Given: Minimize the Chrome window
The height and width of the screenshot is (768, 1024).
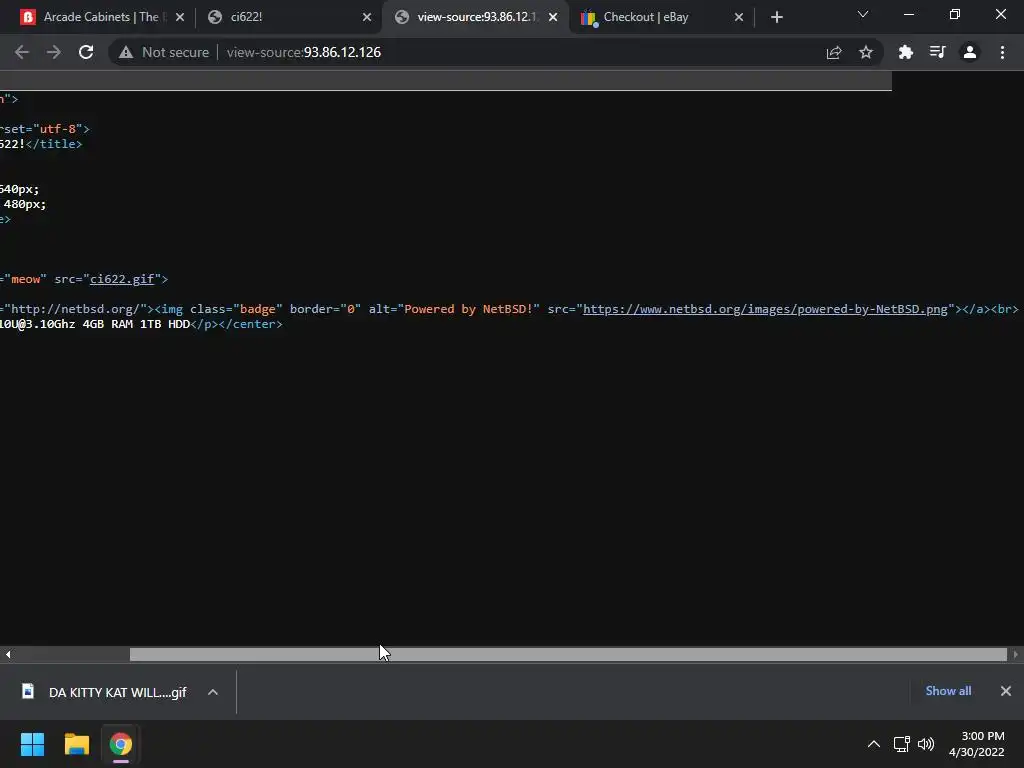Looking at the screenshot, I should (x=908, y=14).
